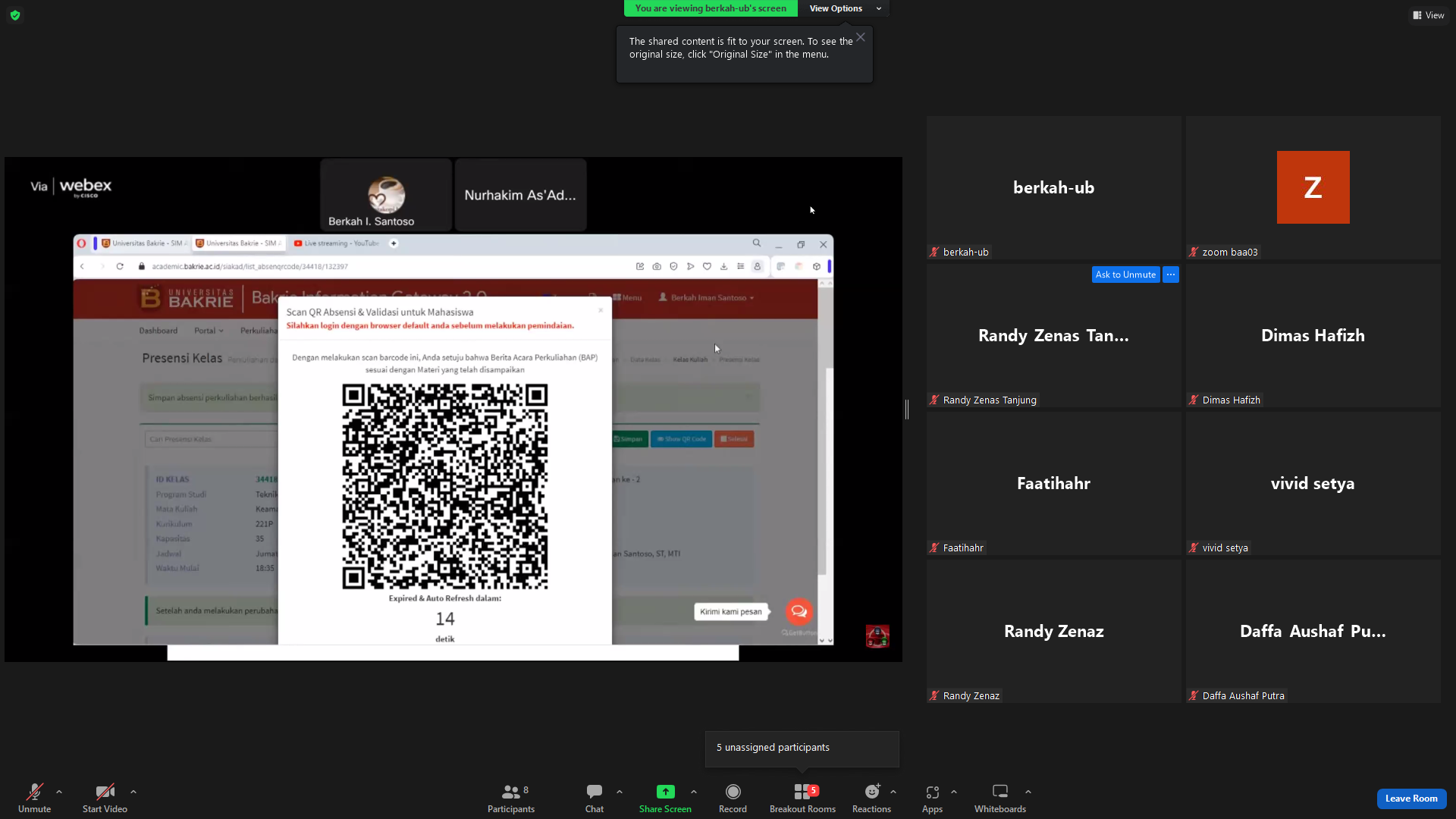Image resolution: width=1456 pixels, height=819 pixels.
Task: Click the Berkah I. Santoso webex thumbnail
Action: click(386, 195)
